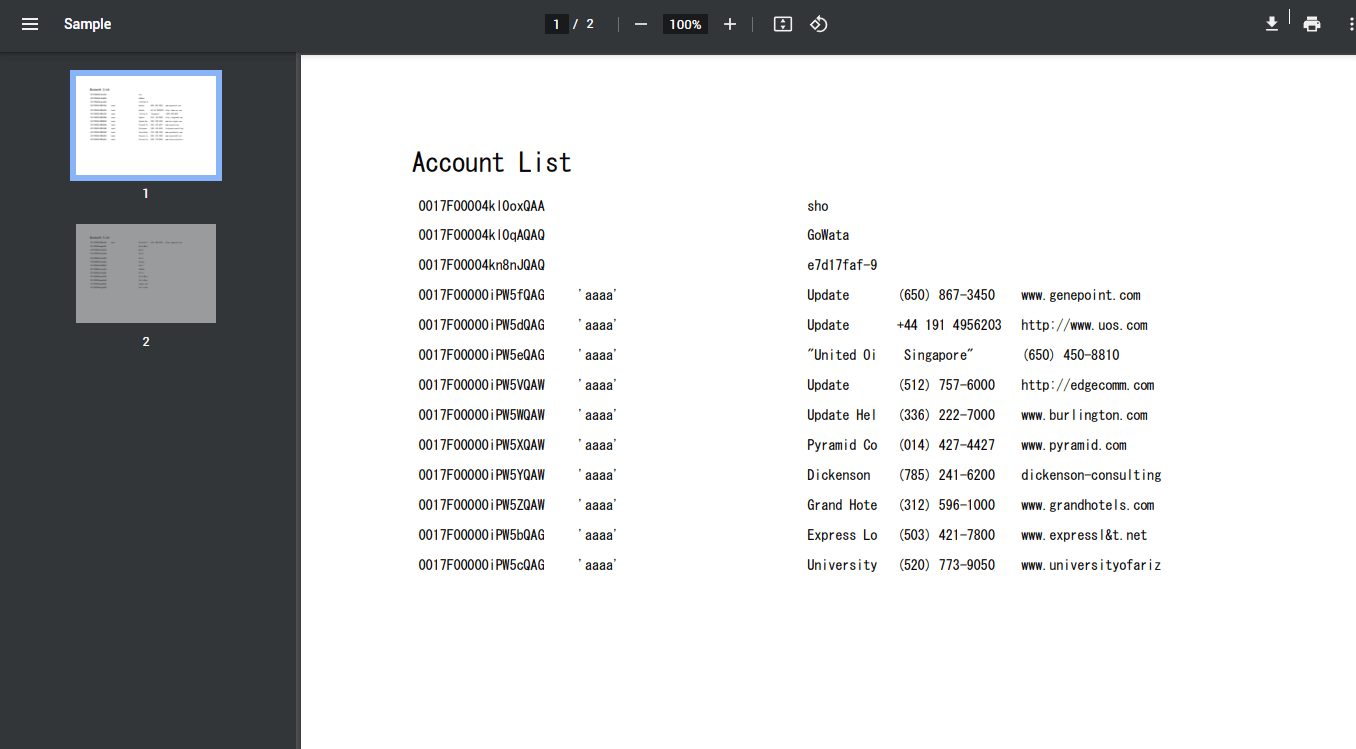Click the www.genepoint.com URL text
This screenshot has height=749, width=1356.
click(1081, 295)
